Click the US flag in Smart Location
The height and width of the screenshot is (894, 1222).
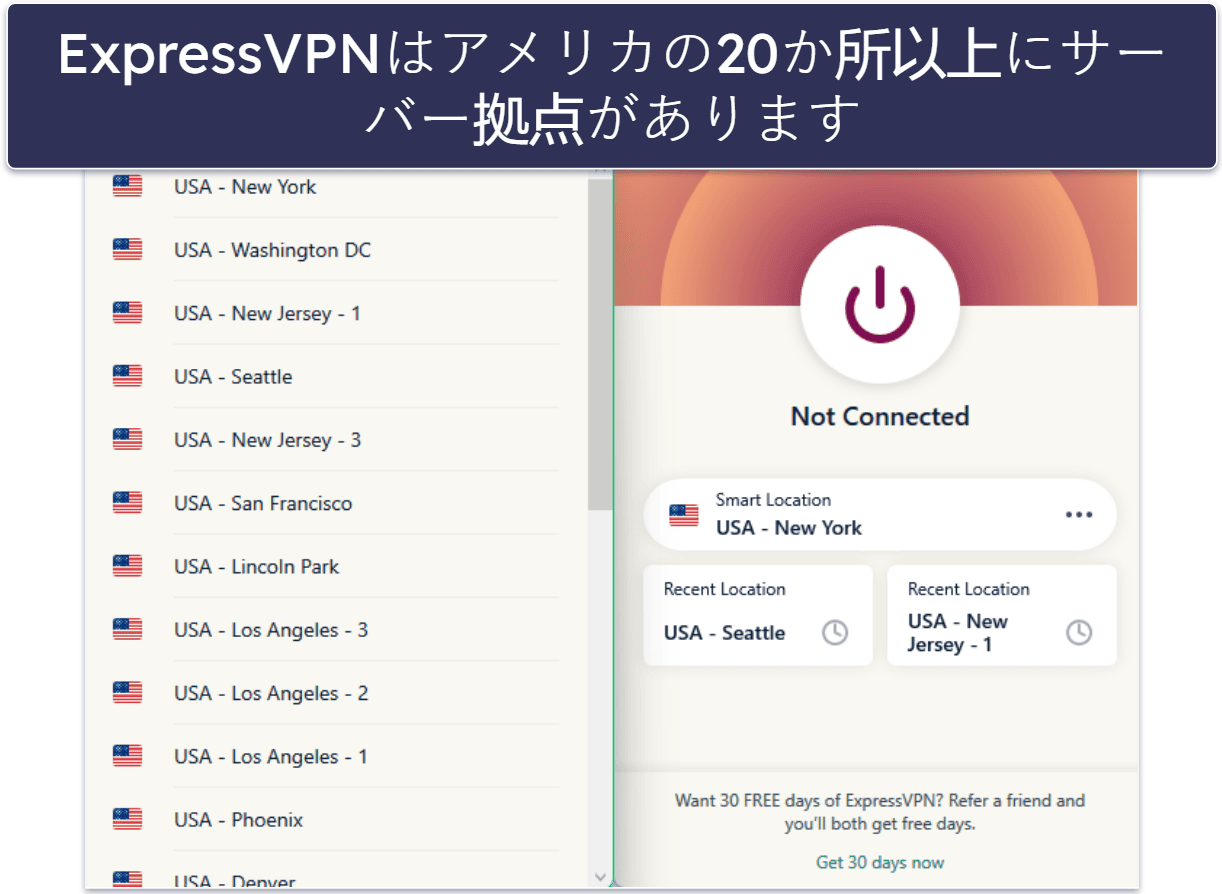click(684, 515)
